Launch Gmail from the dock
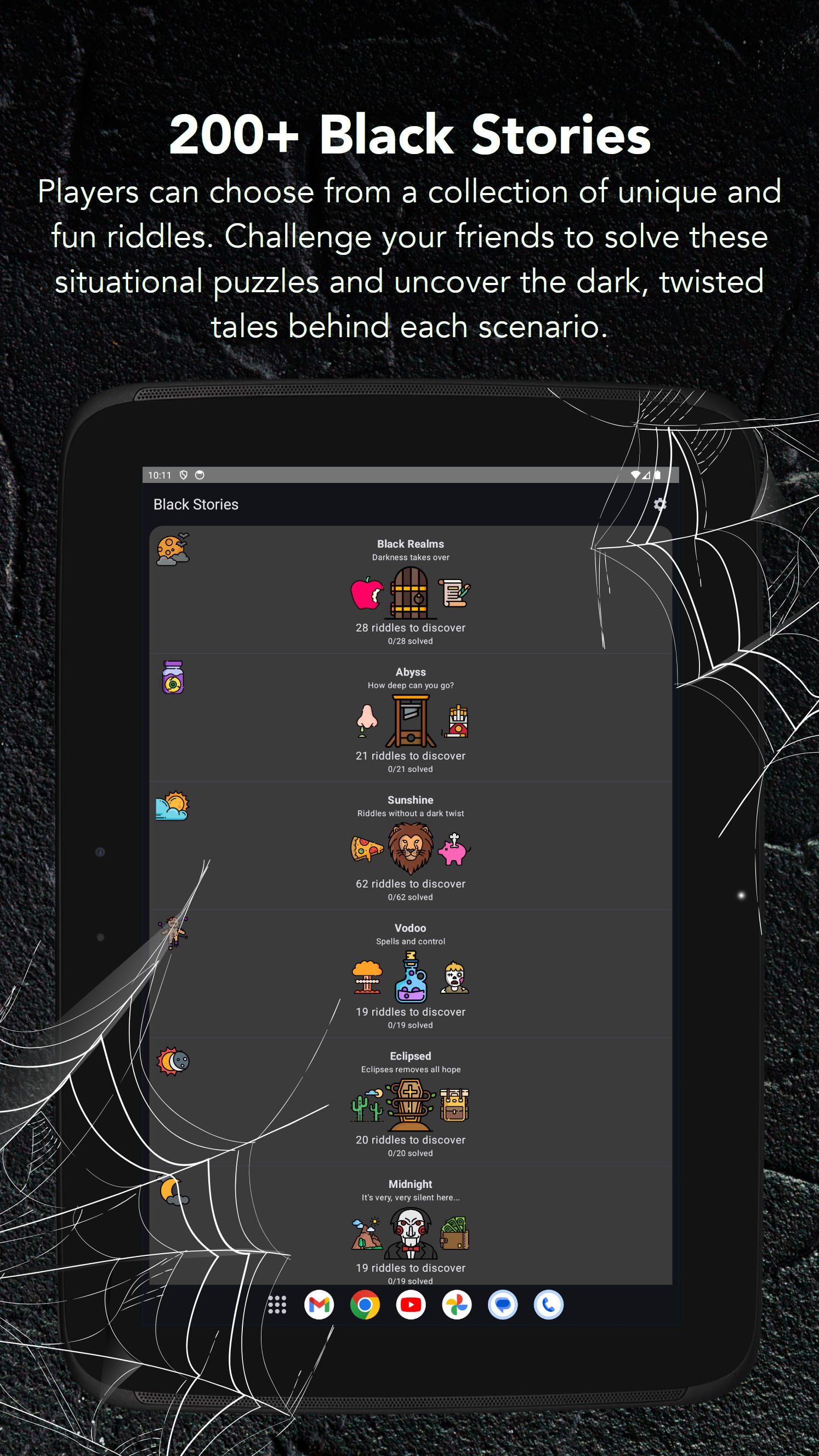819x1456 pixels. coord(319,1305)
